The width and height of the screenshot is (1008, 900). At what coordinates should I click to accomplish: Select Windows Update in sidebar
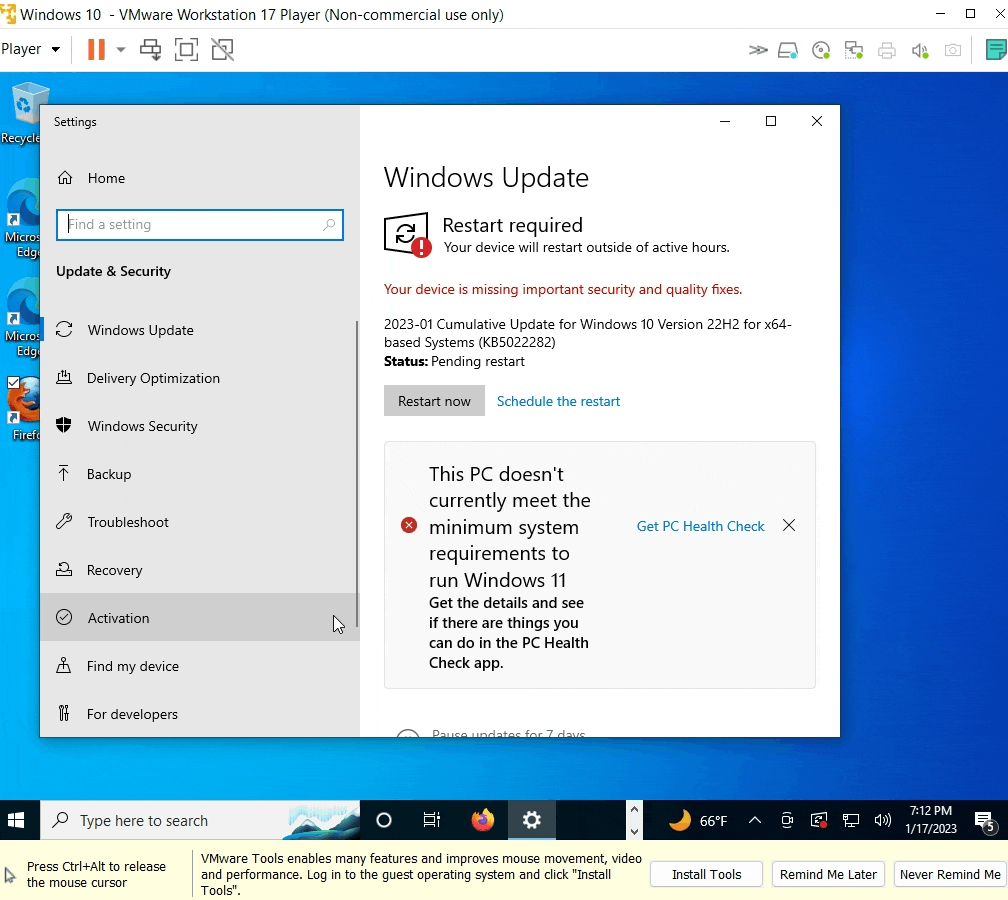click(200, 330)
